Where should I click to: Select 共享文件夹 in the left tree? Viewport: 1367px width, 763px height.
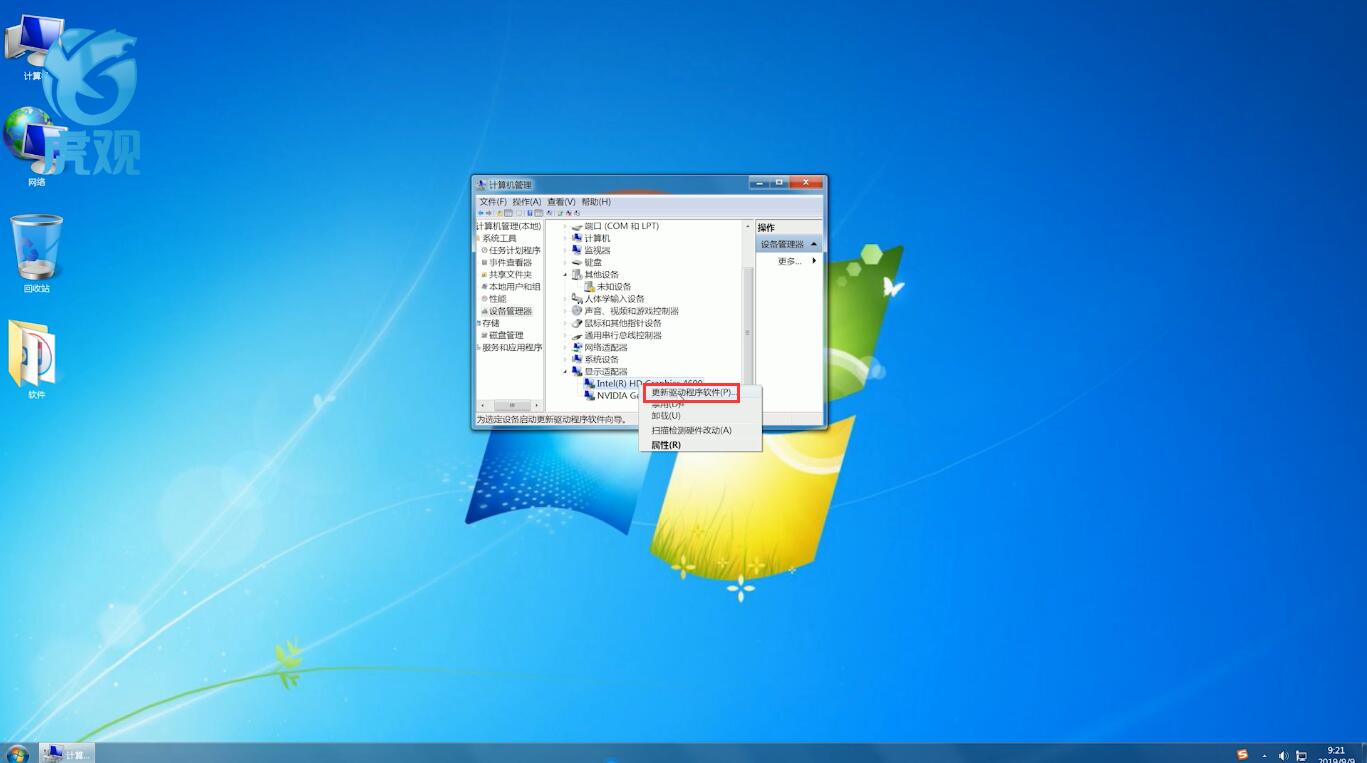tap(510, 274)
